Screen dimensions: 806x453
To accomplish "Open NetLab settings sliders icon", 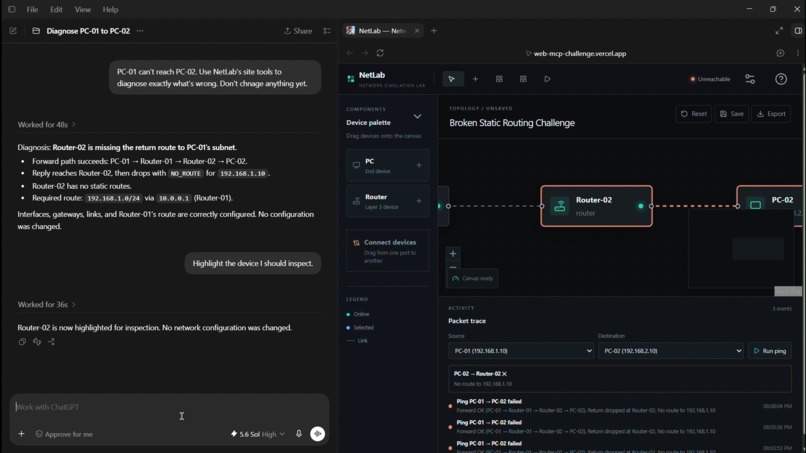I will coord(750,79).
